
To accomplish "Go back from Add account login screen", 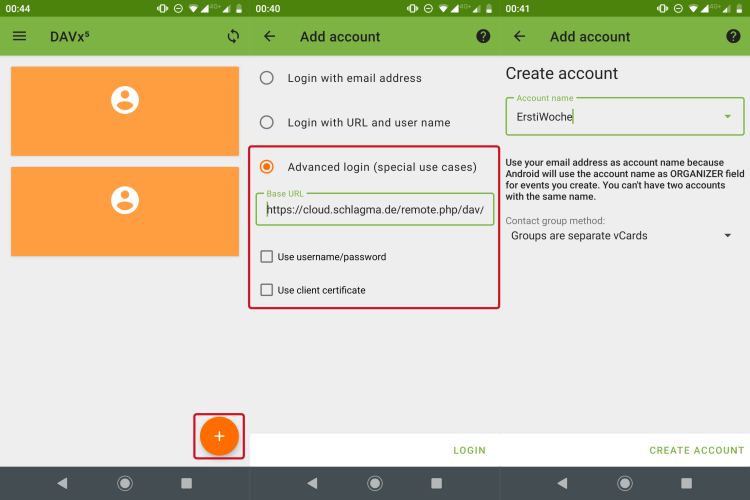I will click(270, 36).
